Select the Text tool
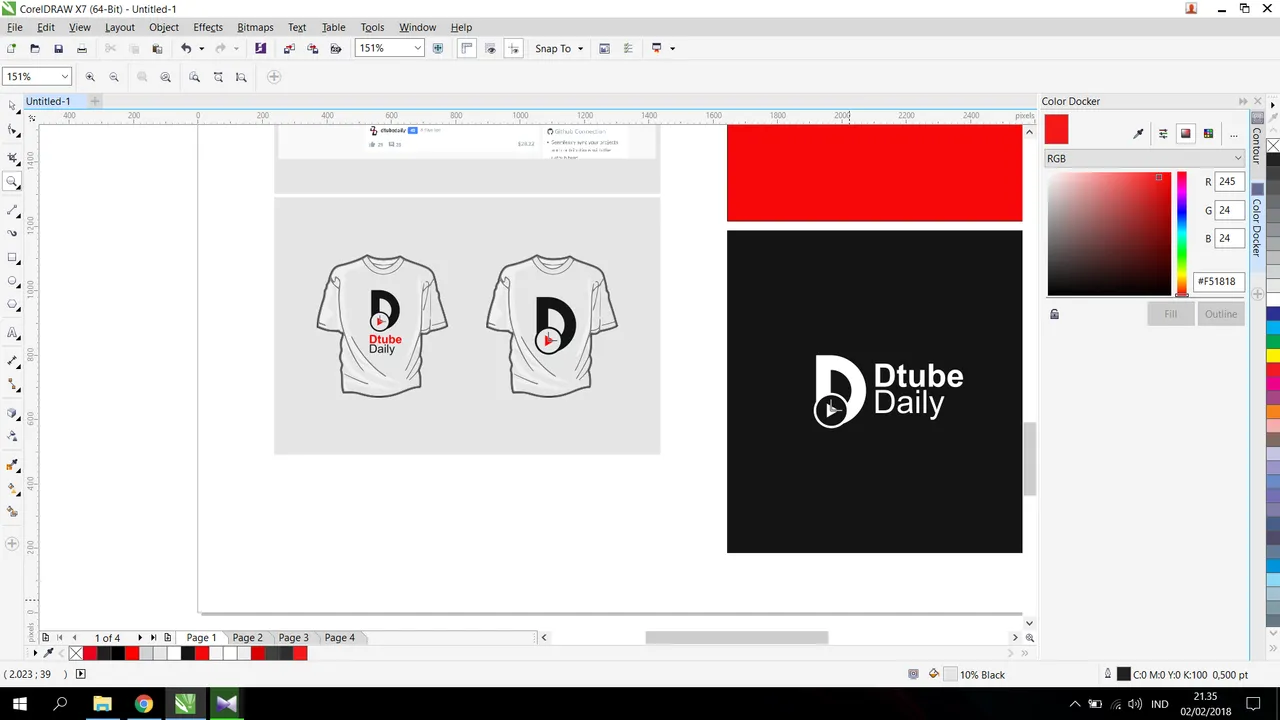Image resolution: width=1280 pixels, height=720 pixels. (x=12, y=333)
